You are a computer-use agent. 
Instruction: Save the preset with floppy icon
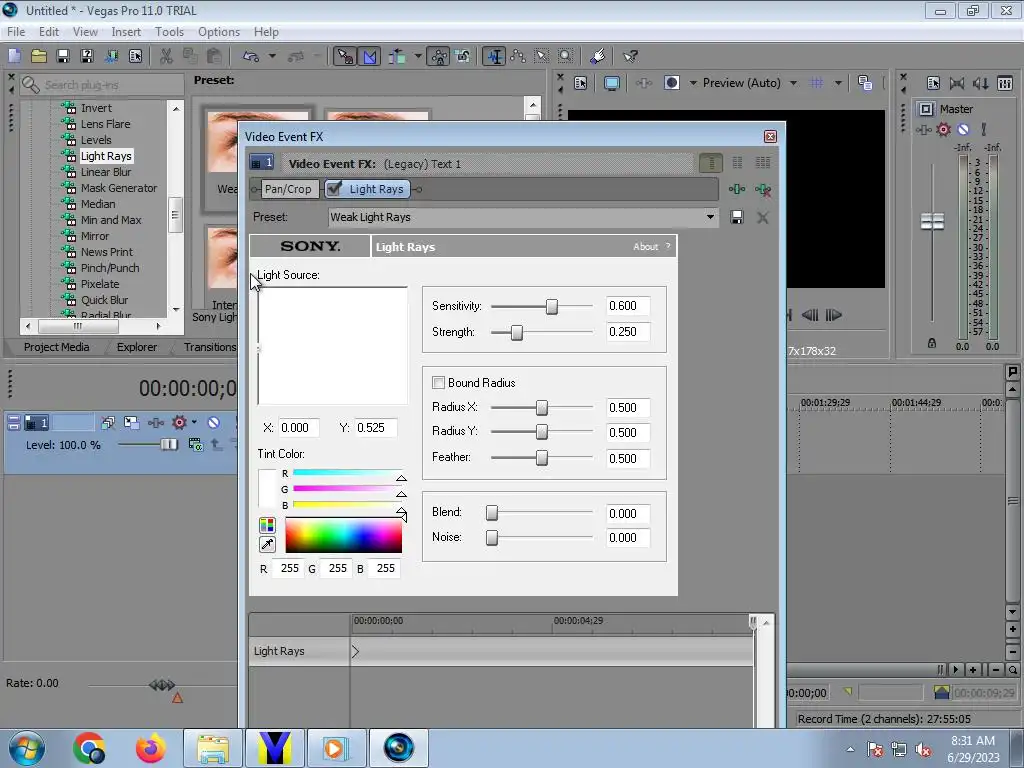737,217
